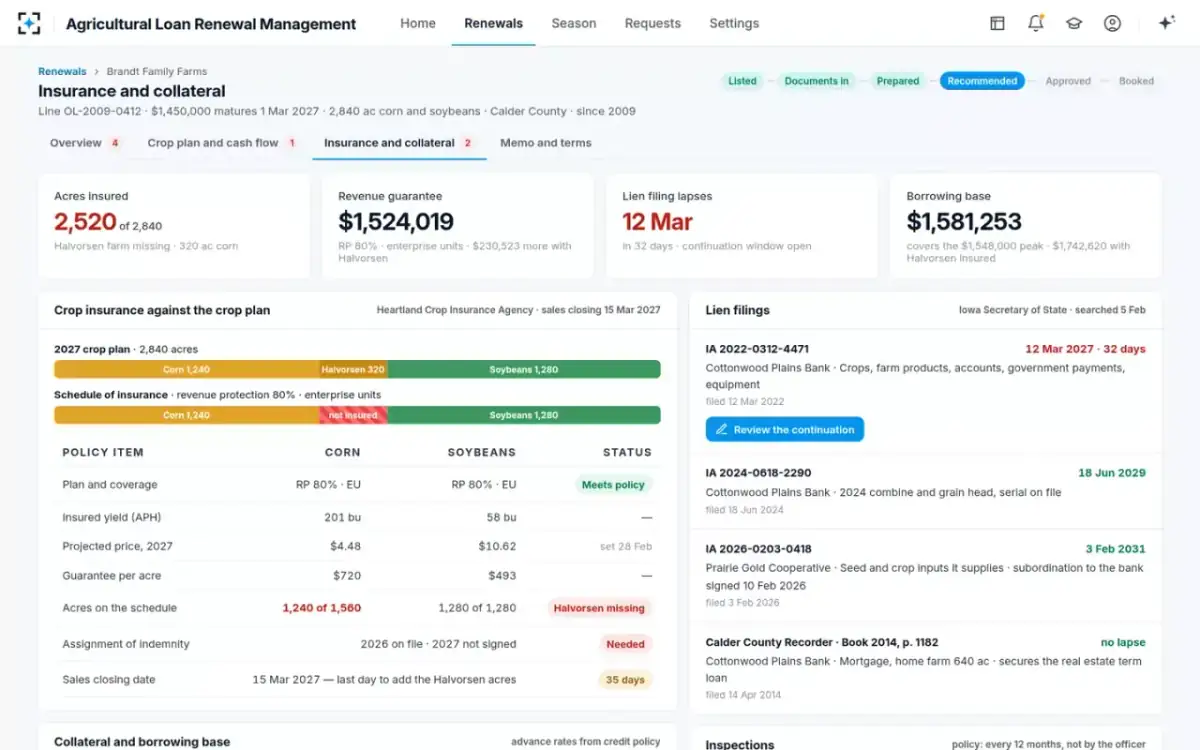
Task: Click crop plan Corn 1,240 bar segment
Action: point(187,369)
